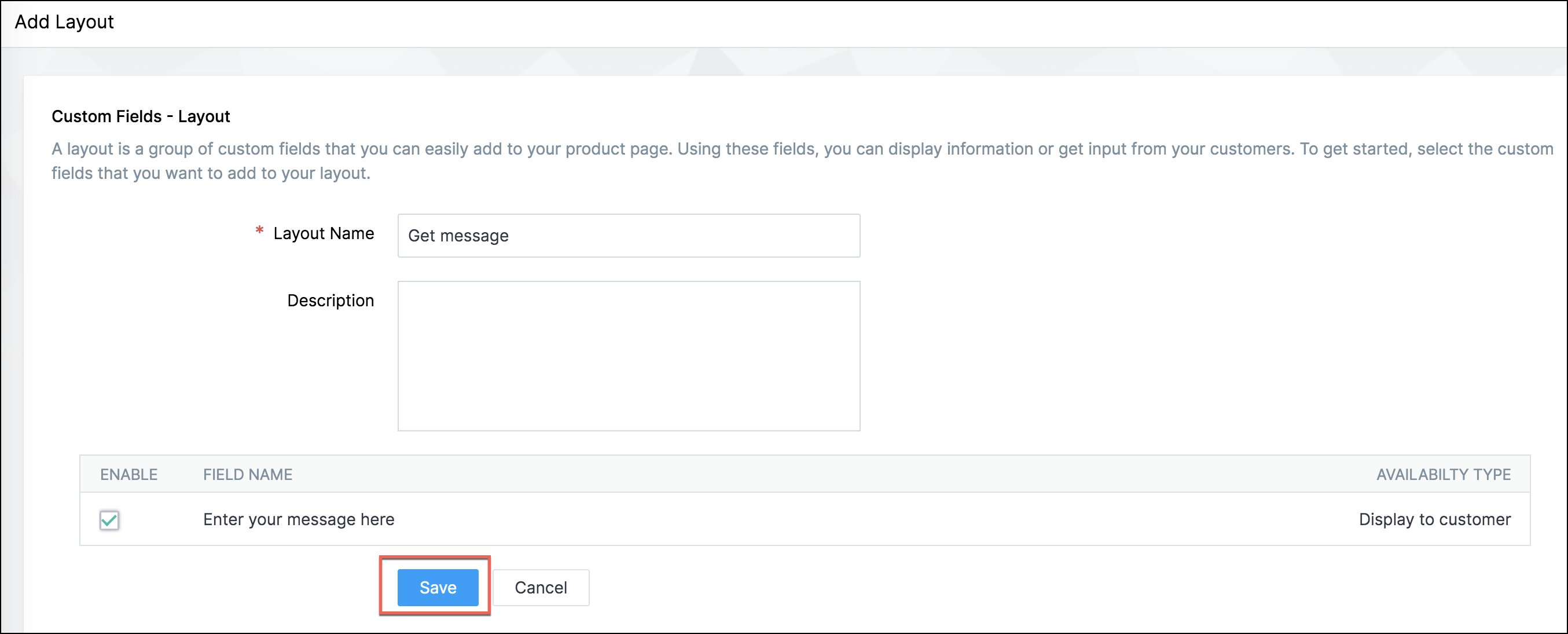Screen dimensions: 1568x634
Task: Click the green checkmark icon in the ENABLE column
Action: pos(109,519)
